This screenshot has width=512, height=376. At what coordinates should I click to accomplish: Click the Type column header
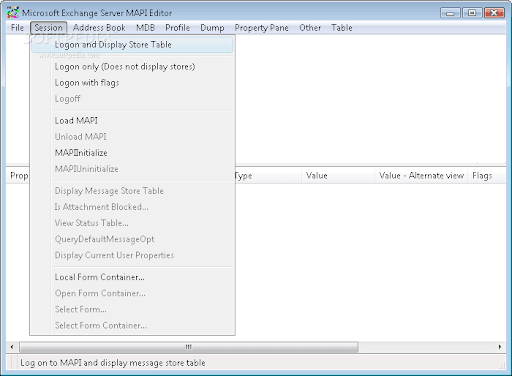click(268, 176)
